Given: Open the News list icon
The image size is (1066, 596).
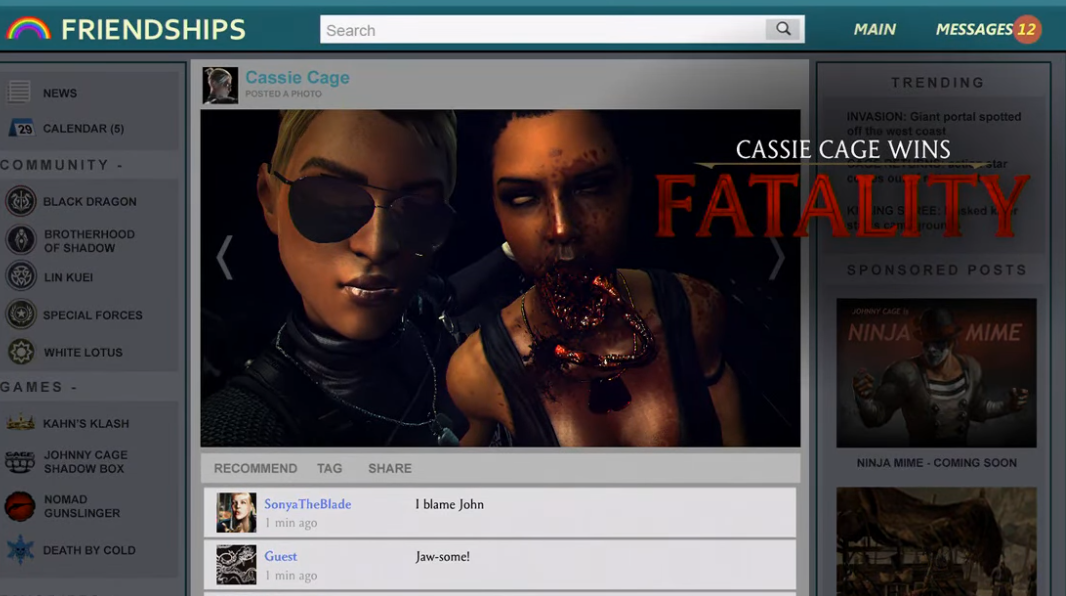Looking at the screenshot, I should [x=19, y=92].
